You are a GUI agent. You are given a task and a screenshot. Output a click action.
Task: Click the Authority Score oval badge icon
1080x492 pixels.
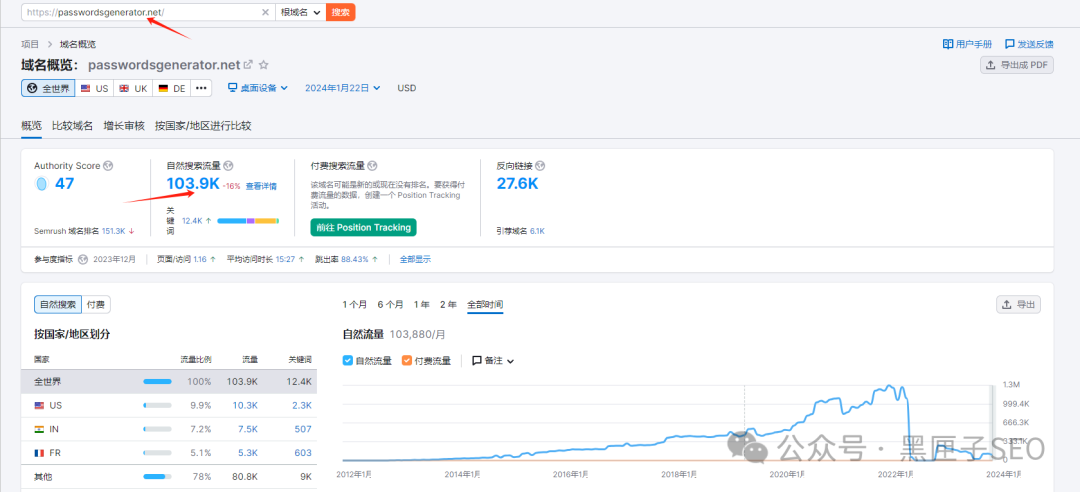(x=41, y=184)
